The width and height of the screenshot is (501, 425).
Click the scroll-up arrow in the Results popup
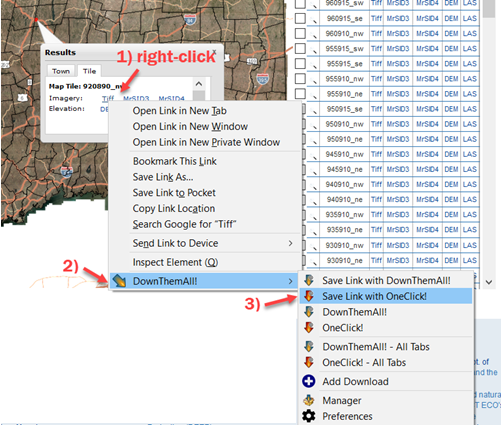199,84
